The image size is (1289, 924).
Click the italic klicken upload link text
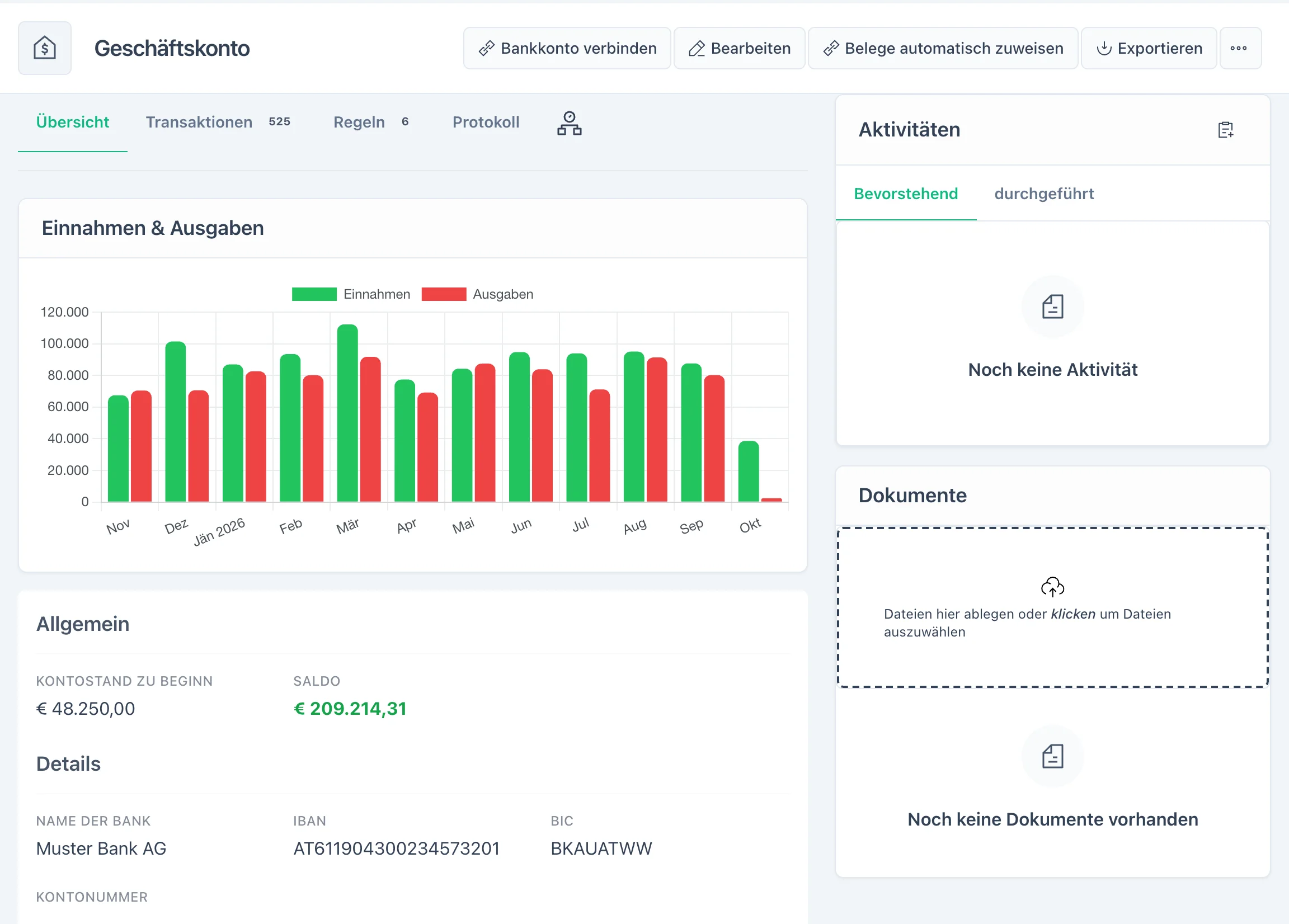click(x=1072, y=614)
